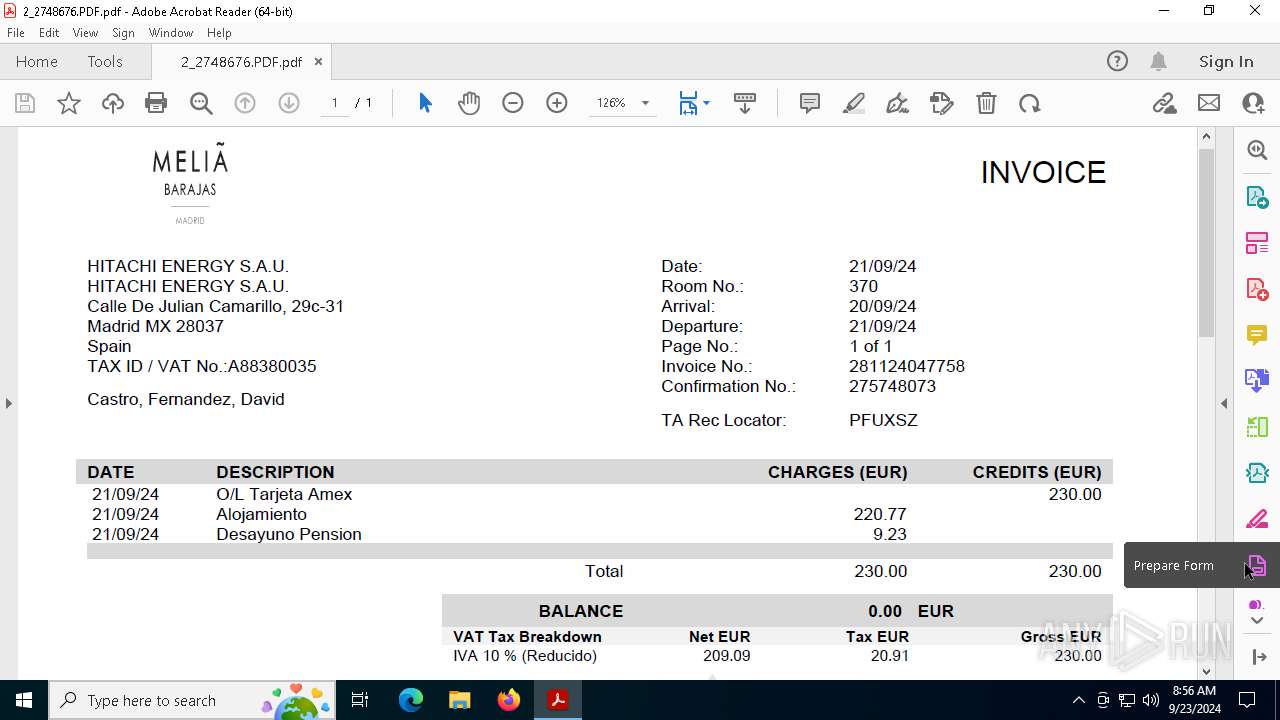Select the Highlight text pen tool
The width and height of the screenshot is (1280, 720).
pos(854,103)
